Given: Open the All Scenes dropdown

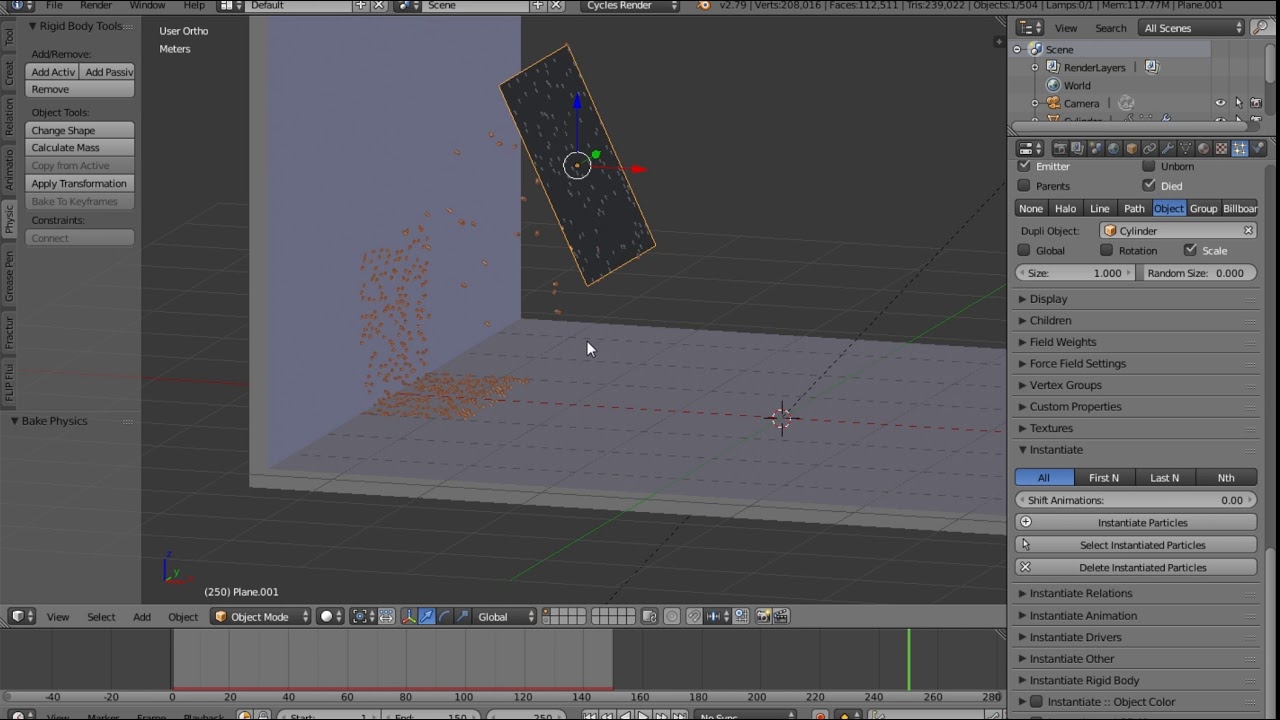Looking at the screenshot, I should point(1190,28).
